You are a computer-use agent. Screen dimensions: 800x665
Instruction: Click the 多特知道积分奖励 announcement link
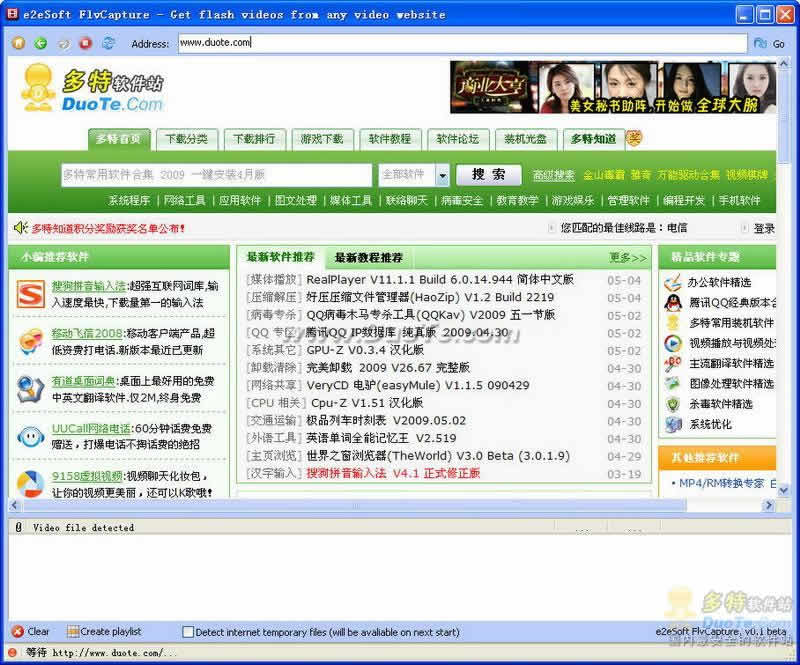pyautogui.click(x=108, y=228)
